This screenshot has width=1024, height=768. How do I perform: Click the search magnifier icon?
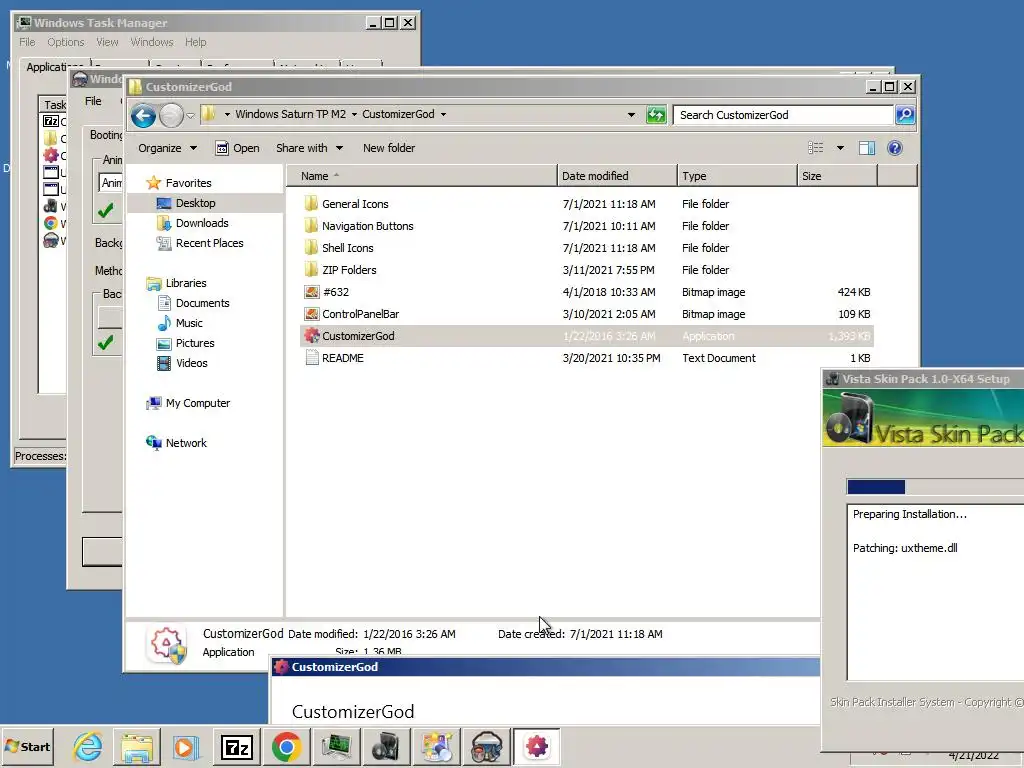click(x=904, y=115)
